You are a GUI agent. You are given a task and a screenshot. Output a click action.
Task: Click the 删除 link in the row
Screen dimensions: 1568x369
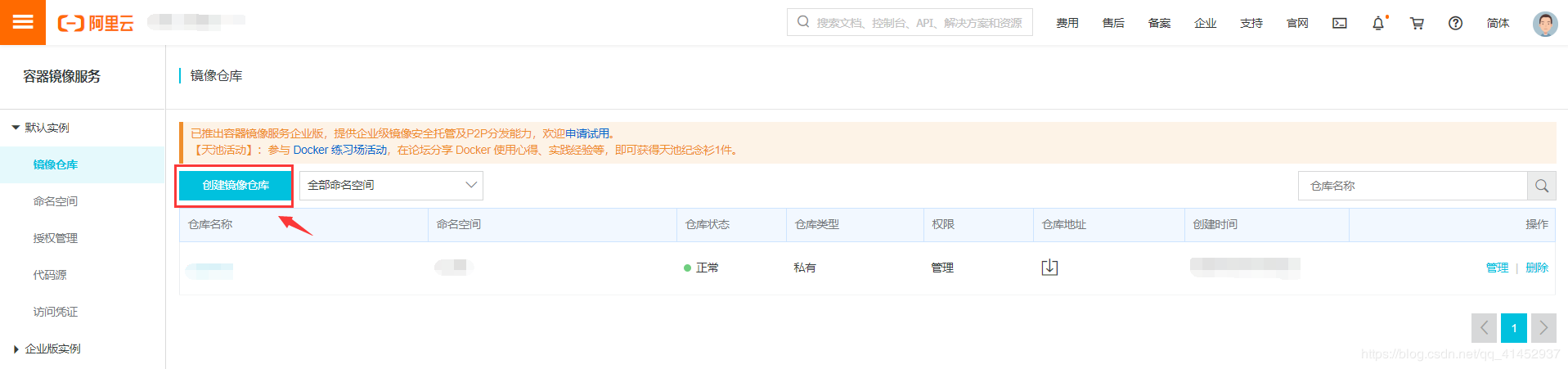coord(1536,268)
